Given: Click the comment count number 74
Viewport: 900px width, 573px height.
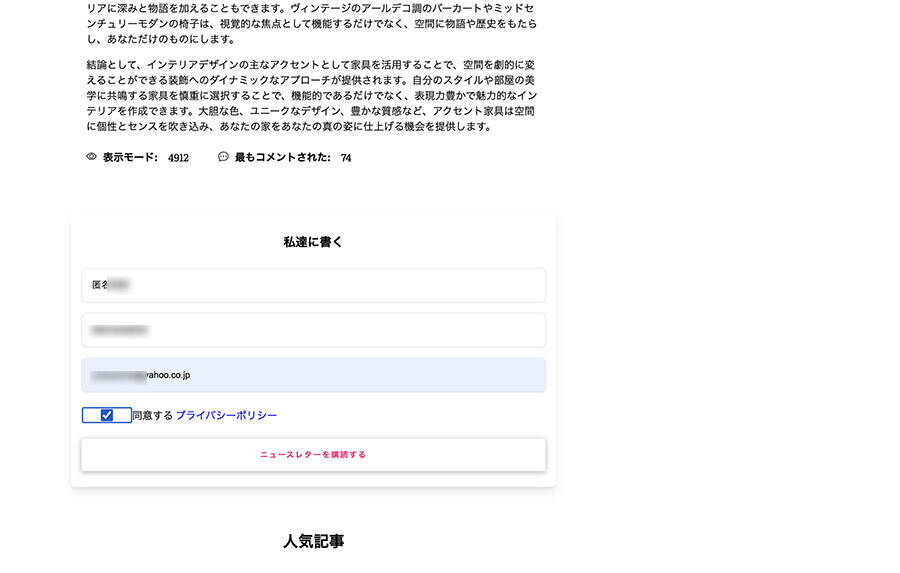Looking at the screenshot, I should [346, 158].
